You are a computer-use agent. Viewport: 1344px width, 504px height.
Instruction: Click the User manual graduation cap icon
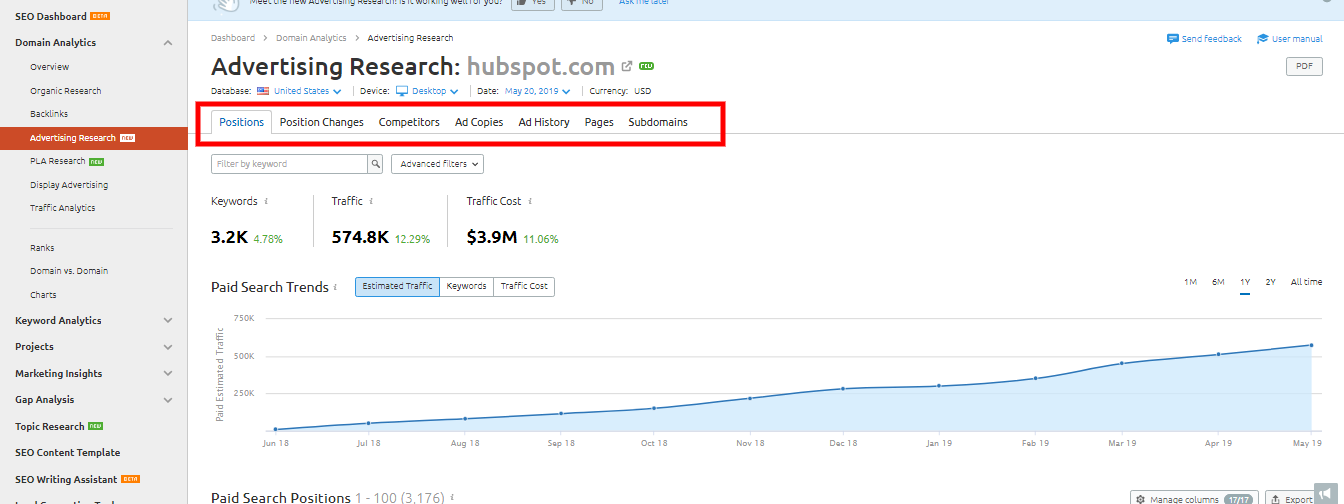tap(1263, 38)
